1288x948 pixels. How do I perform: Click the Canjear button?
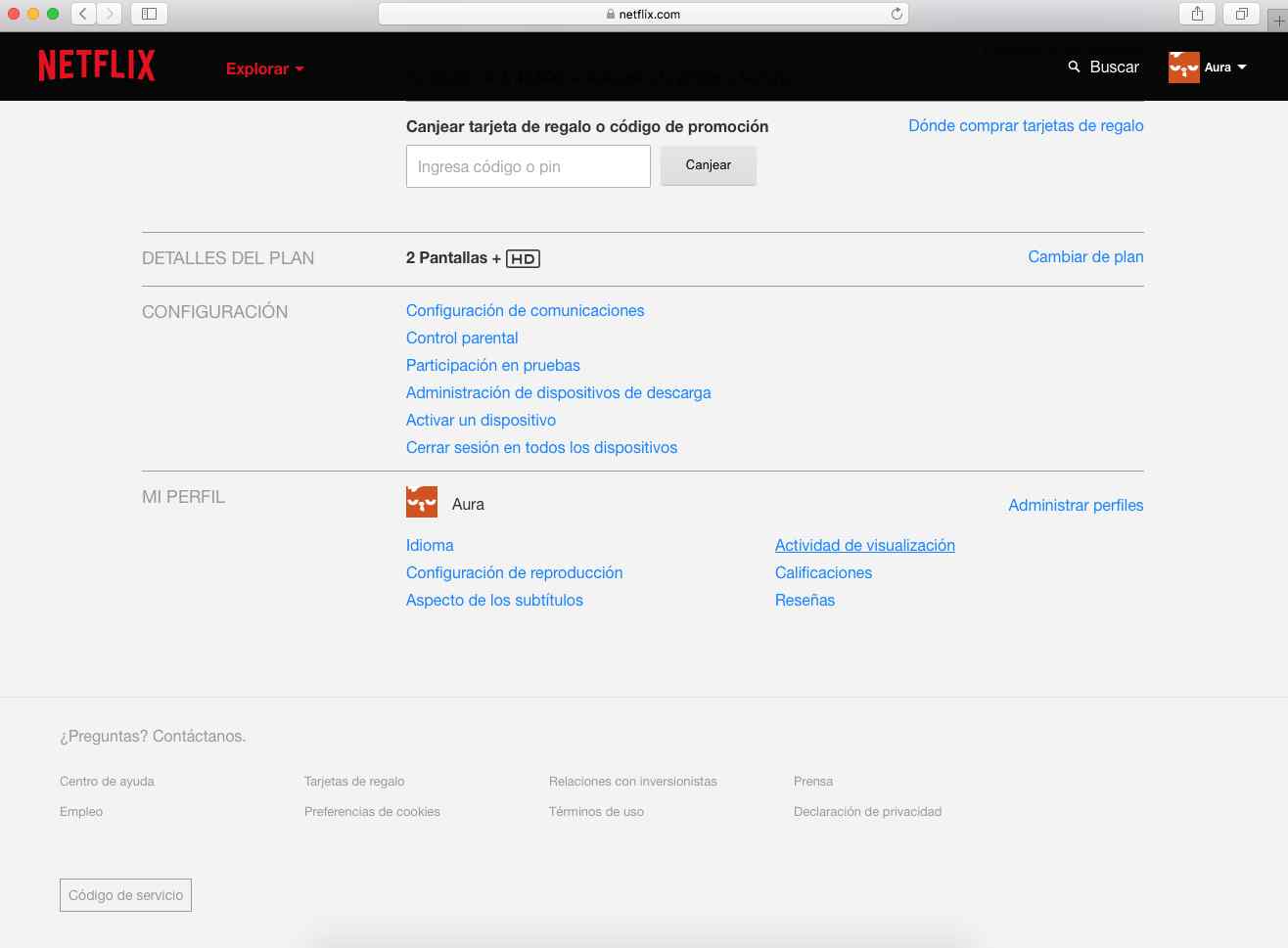(x=708, y=165)
